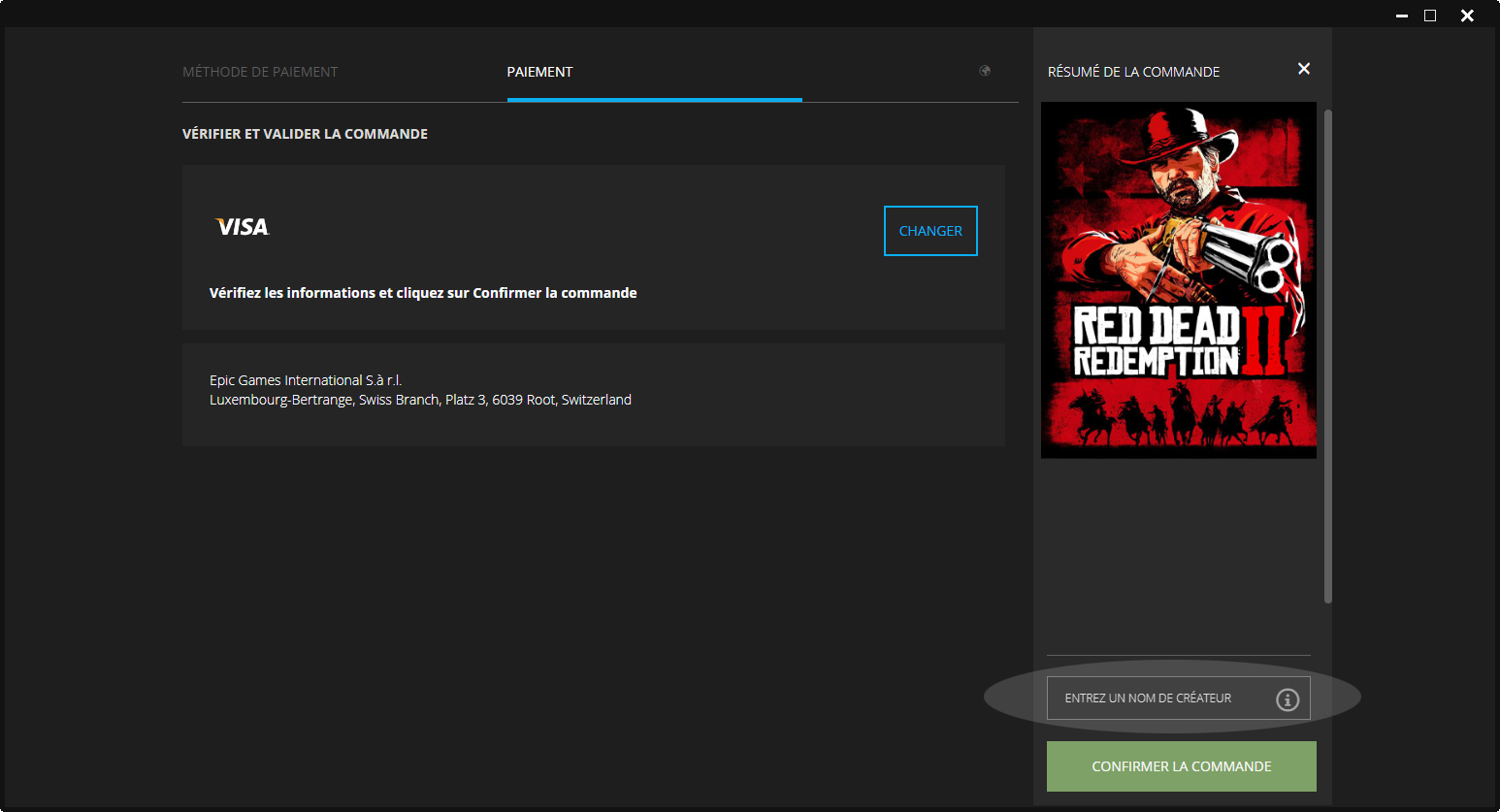Switch to the MÉTHODE DE PAIEMENT tab
Viewport: 1500px width, 812px height.
click(260, 71)
